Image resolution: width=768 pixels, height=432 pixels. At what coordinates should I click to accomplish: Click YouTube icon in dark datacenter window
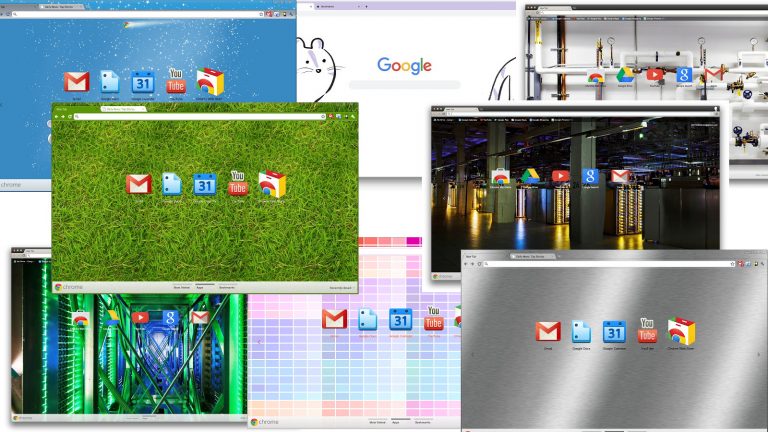coord(561,176)
